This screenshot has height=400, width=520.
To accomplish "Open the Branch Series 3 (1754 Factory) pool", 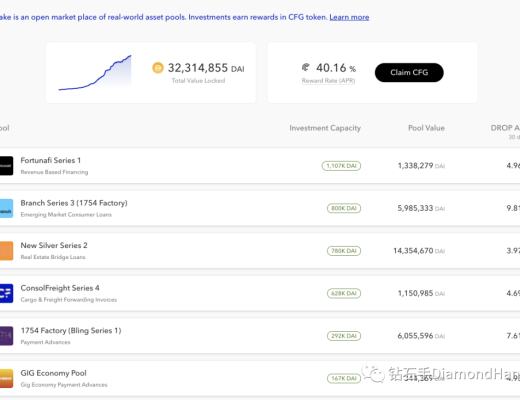I will [x=260, y=208].
